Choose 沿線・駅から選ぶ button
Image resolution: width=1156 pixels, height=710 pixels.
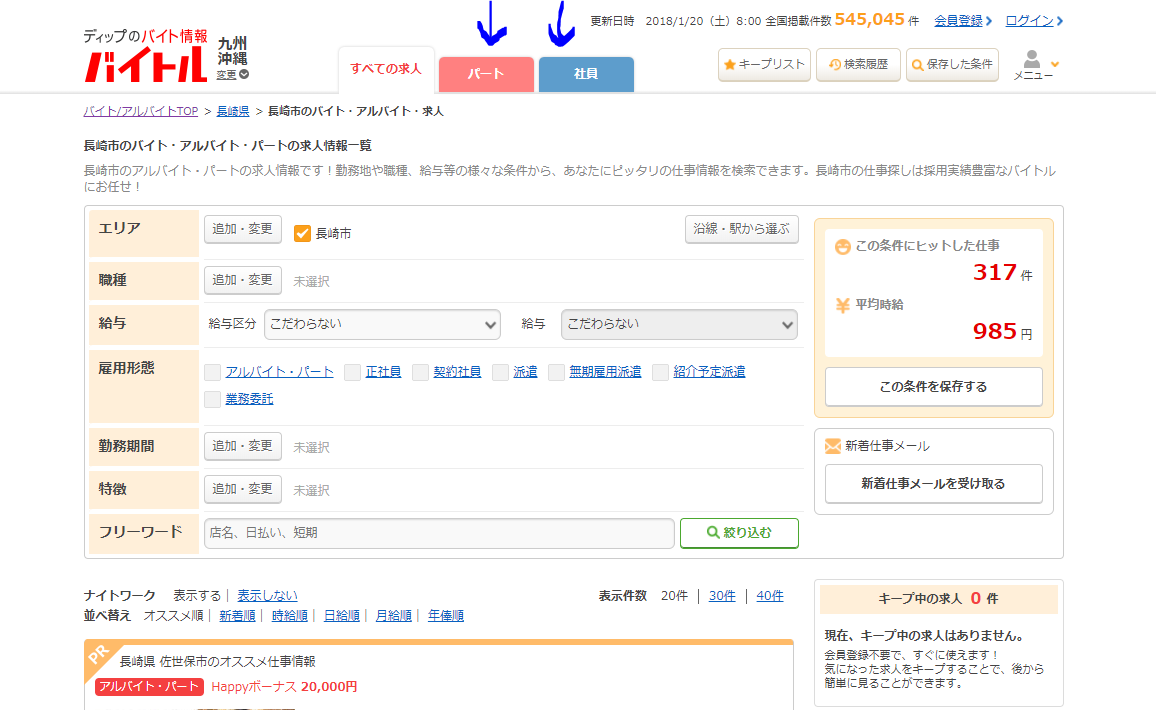tap(742, 229)
